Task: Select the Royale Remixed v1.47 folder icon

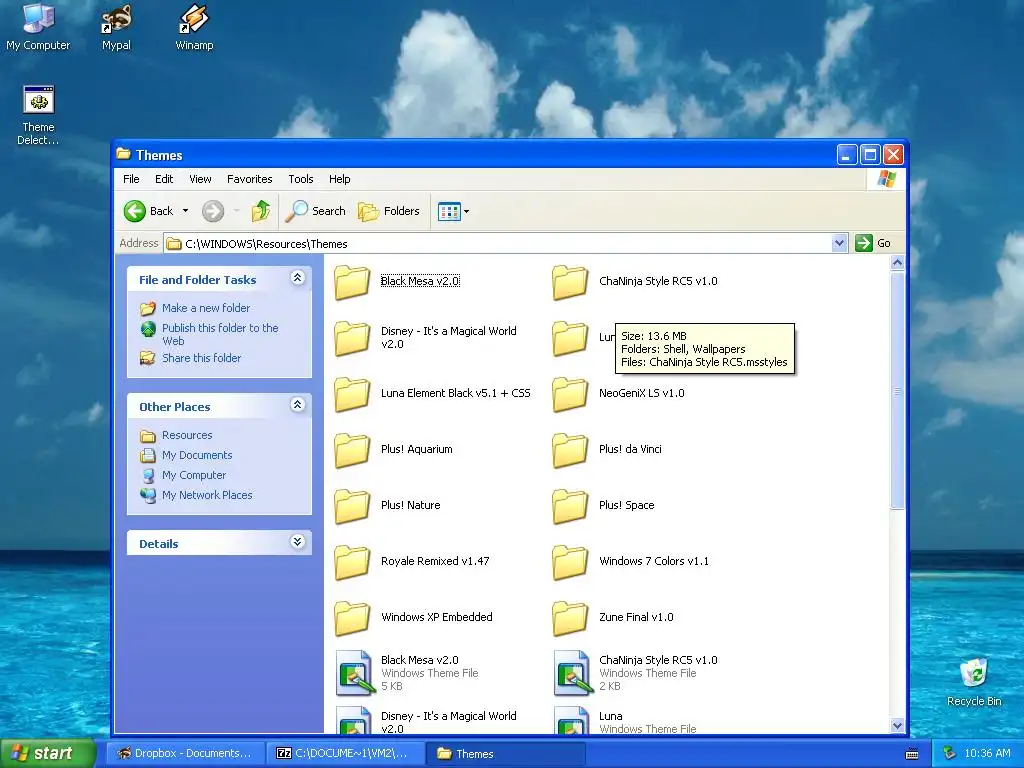Action: pos(353,562)
